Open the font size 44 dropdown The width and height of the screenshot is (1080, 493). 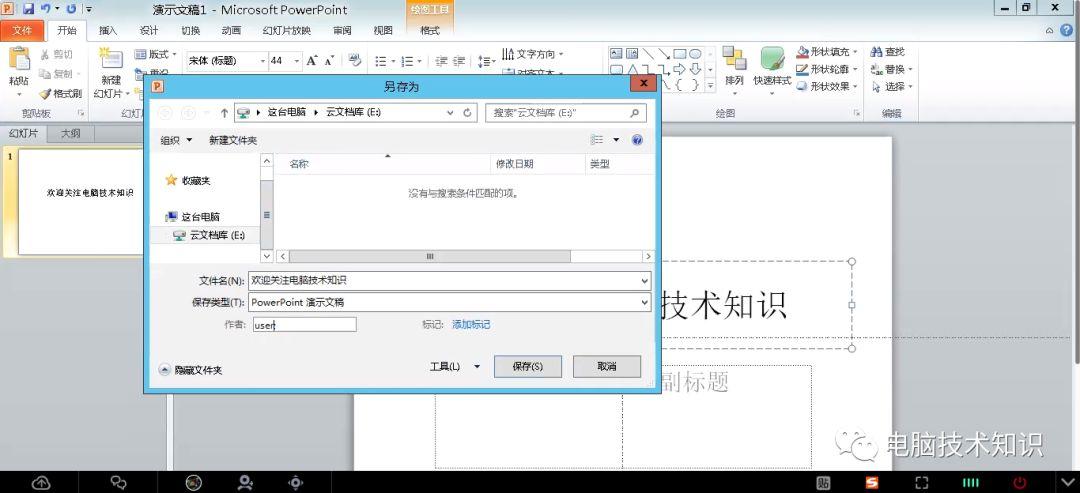pos(297,61)
